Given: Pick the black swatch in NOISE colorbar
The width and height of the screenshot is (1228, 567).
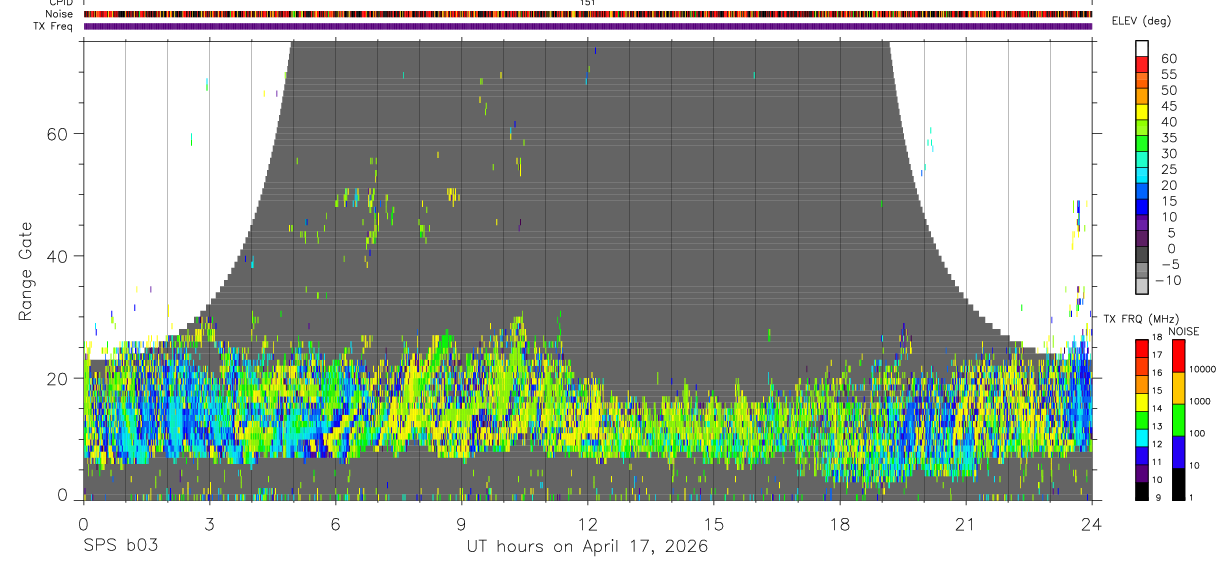Looking at the screenshot, I should click(x=1178, y=484).
